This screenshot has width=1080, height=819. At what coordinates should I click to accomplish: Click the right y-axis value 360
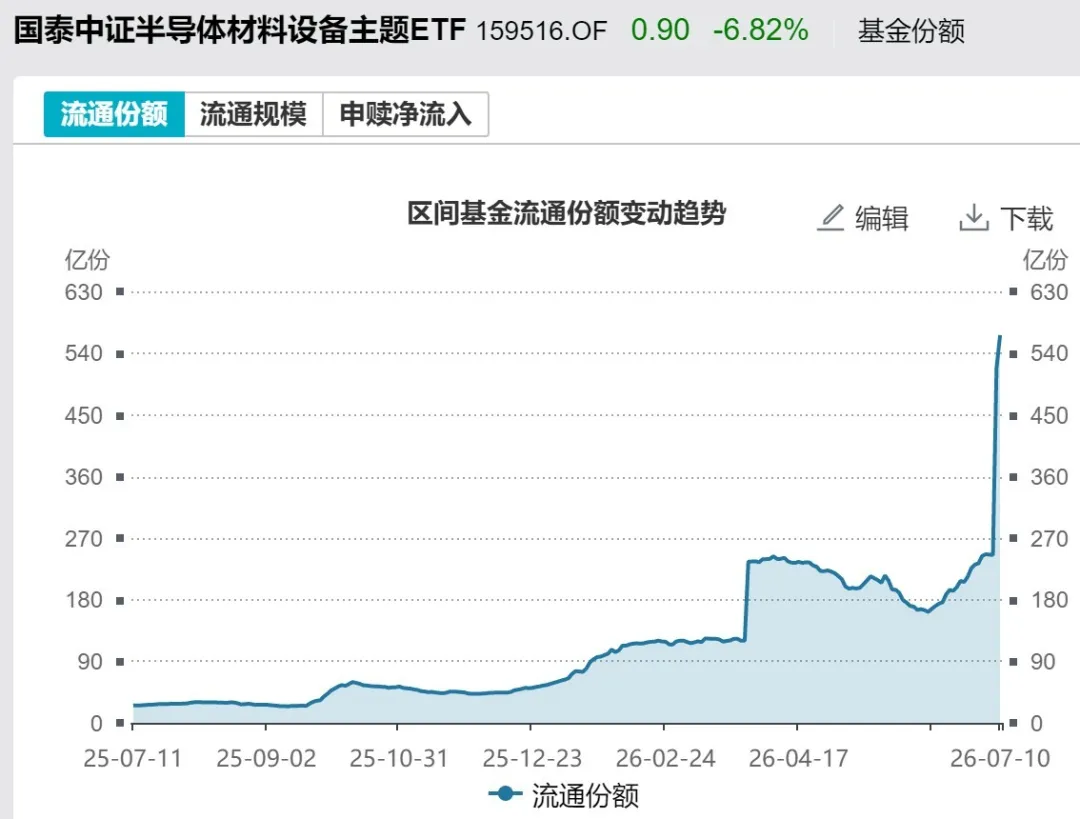1049,477
